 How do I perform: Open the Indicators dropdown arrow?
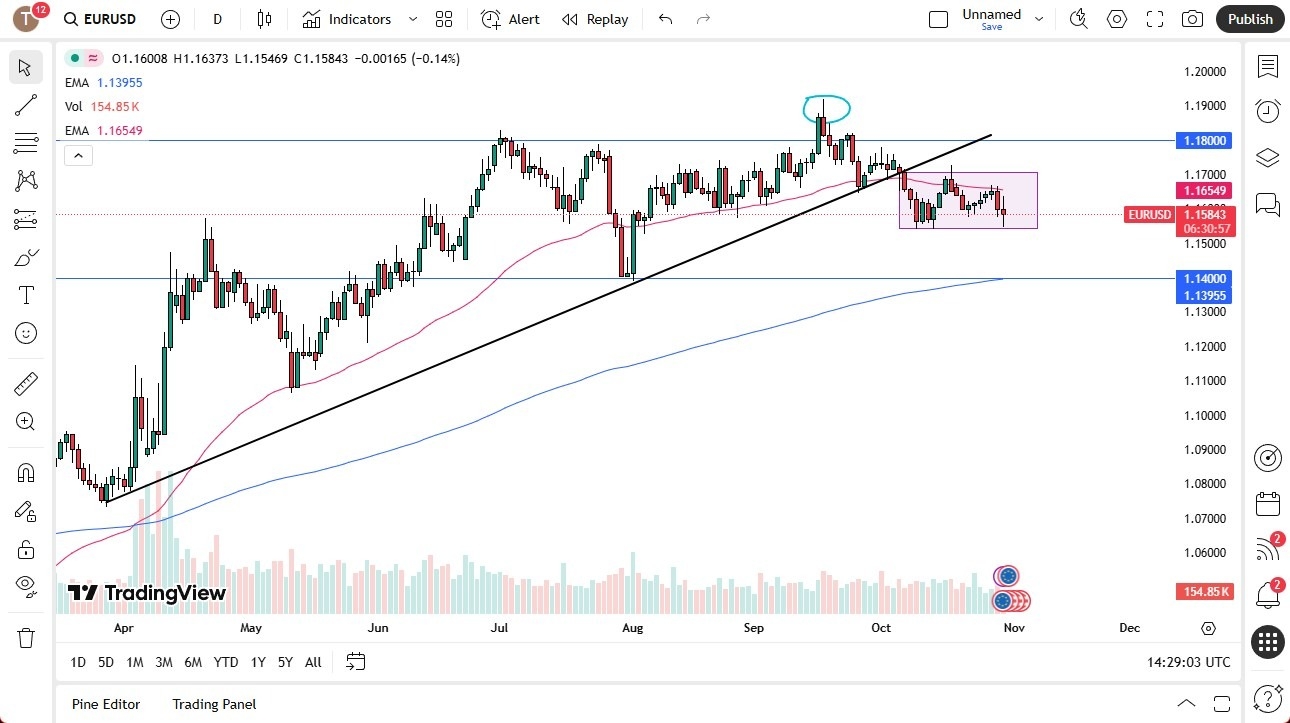point(411,19)
